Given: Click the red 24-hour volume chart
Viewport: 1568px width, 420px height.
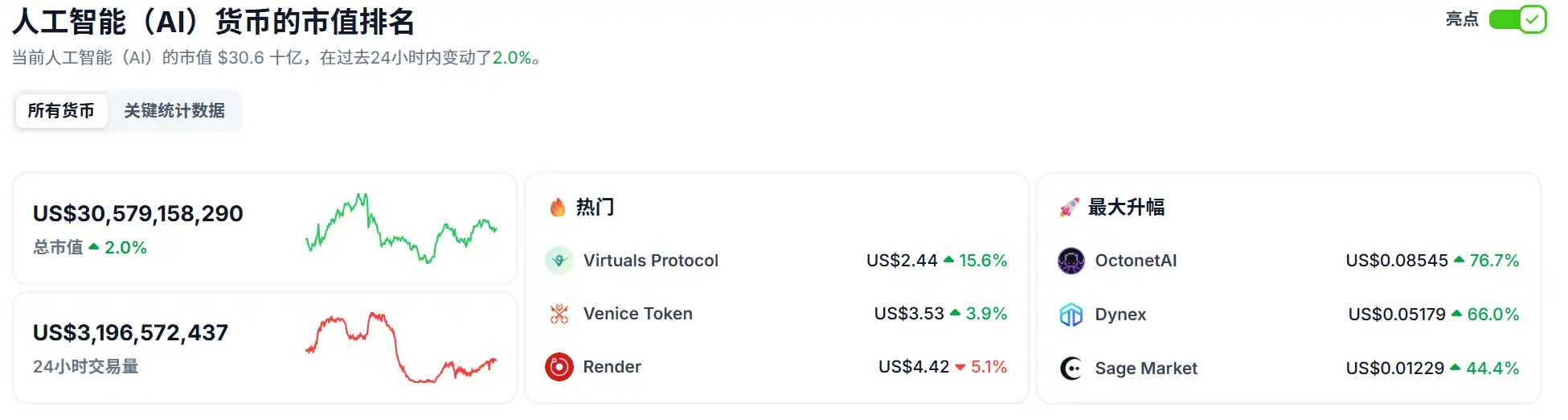Looking at the screenshot, I should [401, 348].
